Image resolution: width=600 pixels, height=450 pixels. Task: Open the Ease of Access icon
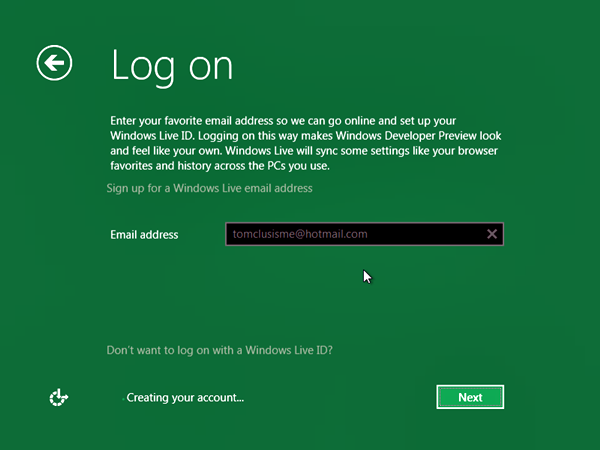pos(59,398)
